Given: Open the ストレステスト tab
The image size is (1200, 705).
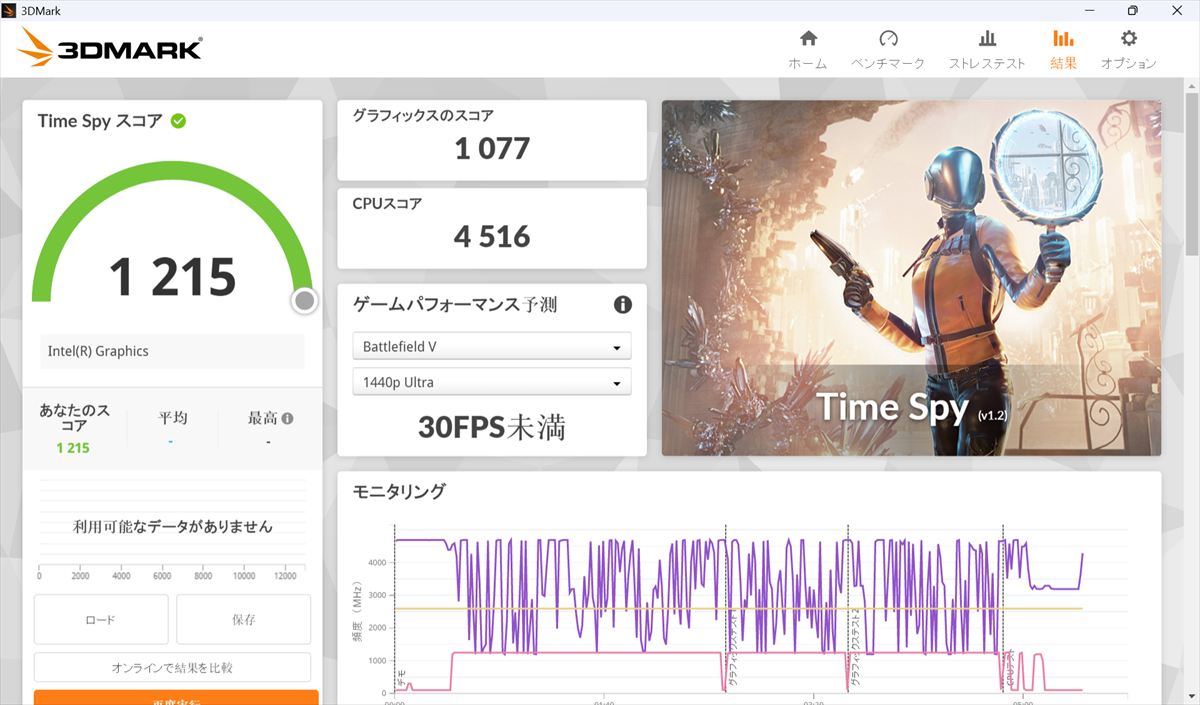Looking at the screenshot, I should pos(987,49).
